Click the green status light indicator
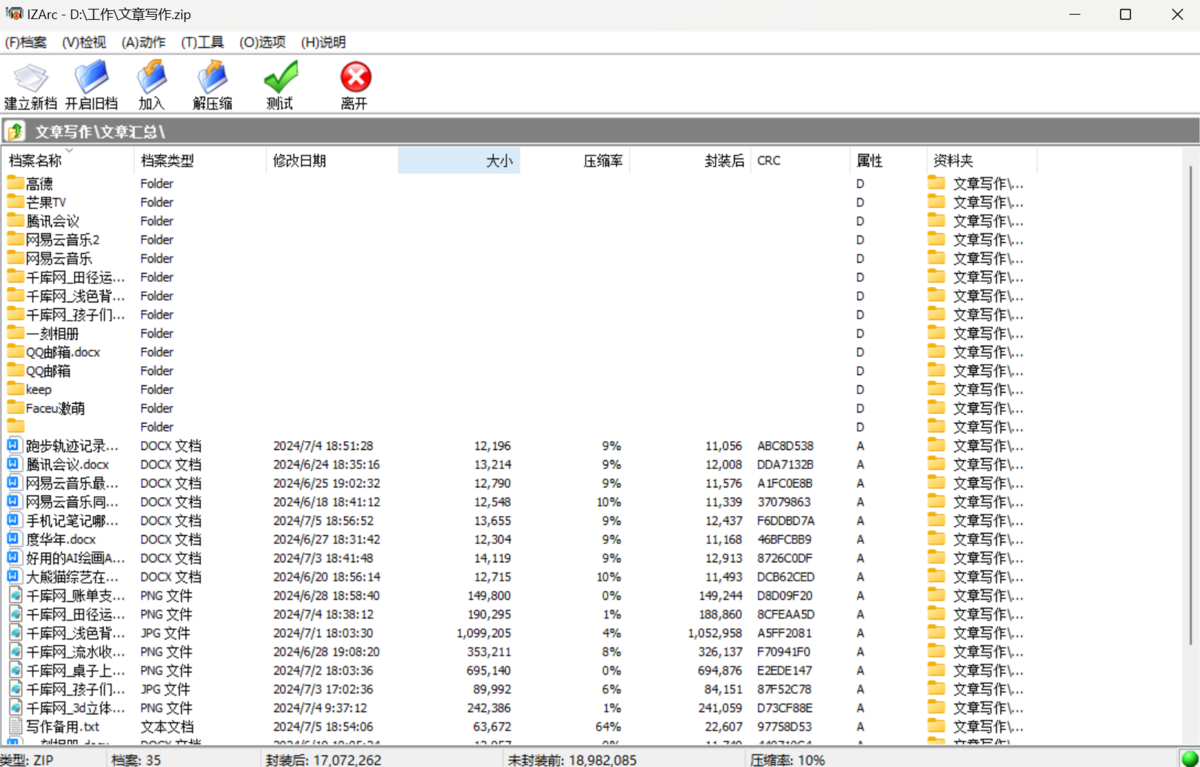 coord(1189,759)
